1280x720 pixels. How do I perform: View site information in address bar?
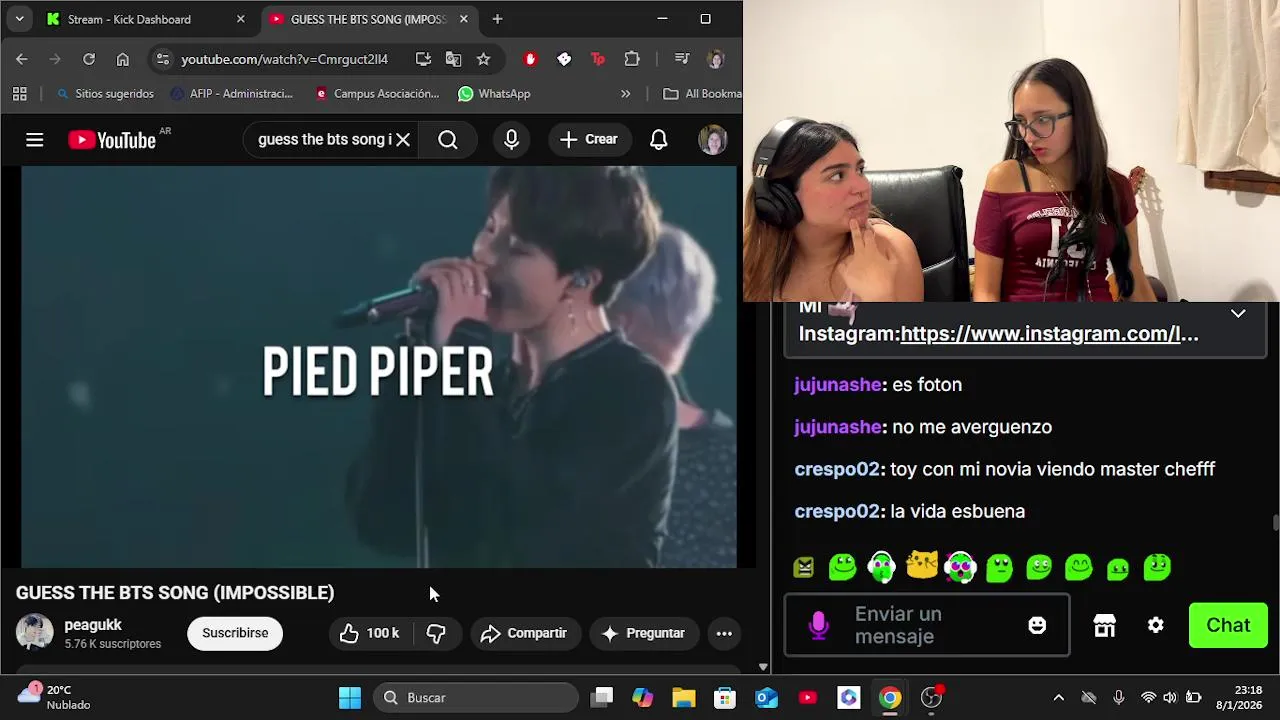click(x=163, y=59)
